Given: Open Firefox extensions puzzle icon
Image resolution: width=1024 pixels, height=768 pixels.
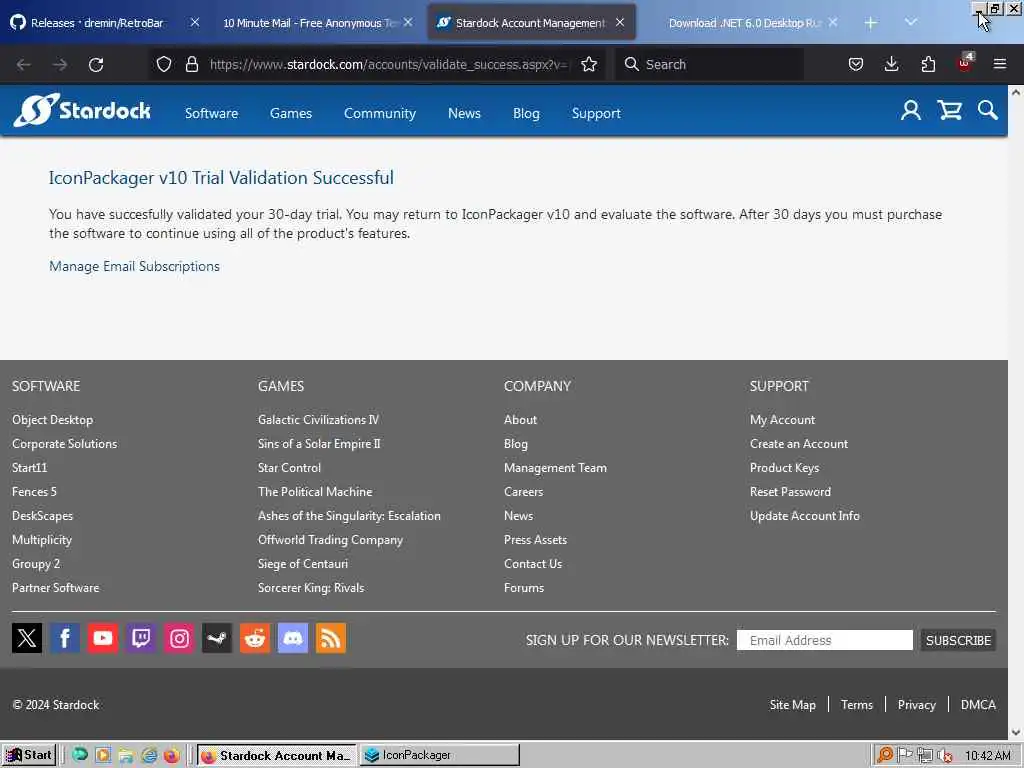Looking at the screenshot, I should pos(928,64).
